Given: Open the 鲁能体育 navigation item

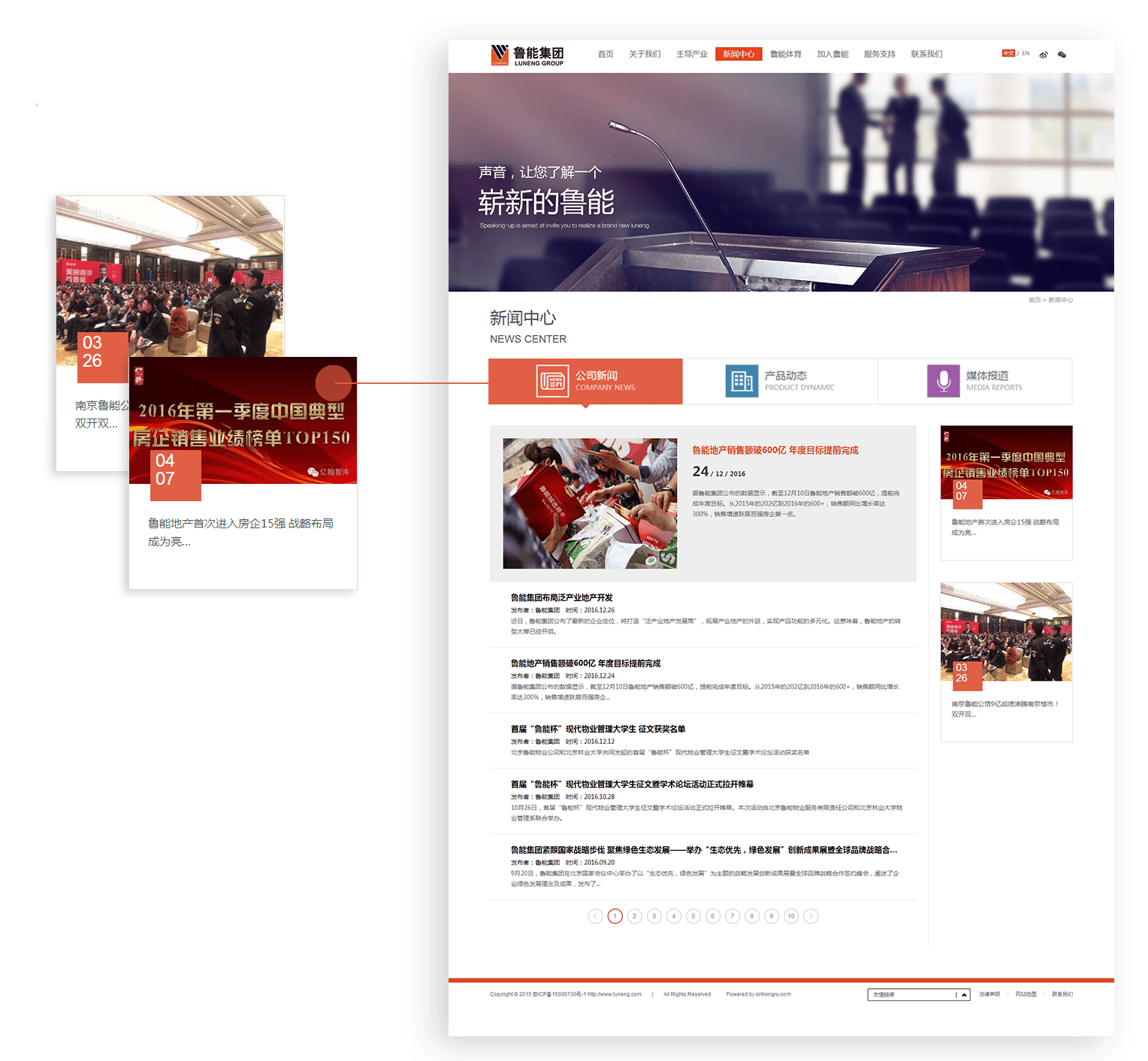Looking at the screenshot, I should [x=786, y=54].
